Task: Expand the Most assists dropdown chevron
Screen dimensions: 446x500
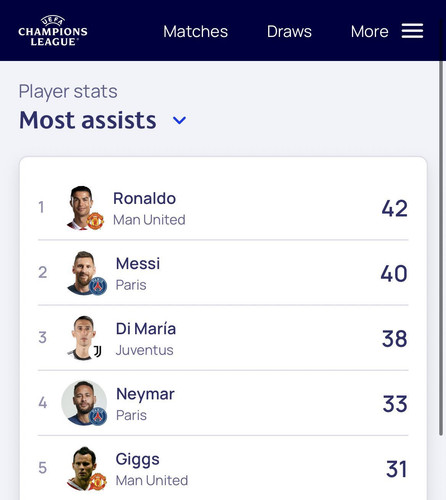Action: pyautogui.click(x=179, y=120)
